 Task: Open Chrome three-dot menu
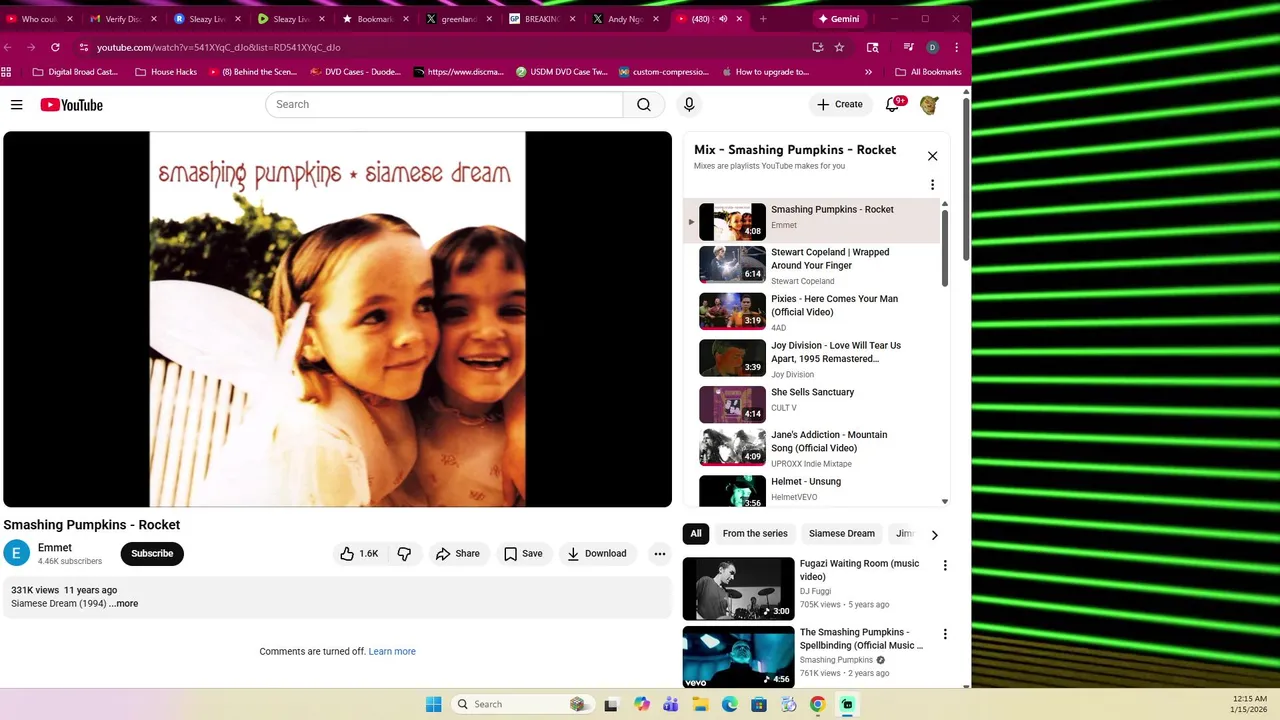click(x=956, y=47)
